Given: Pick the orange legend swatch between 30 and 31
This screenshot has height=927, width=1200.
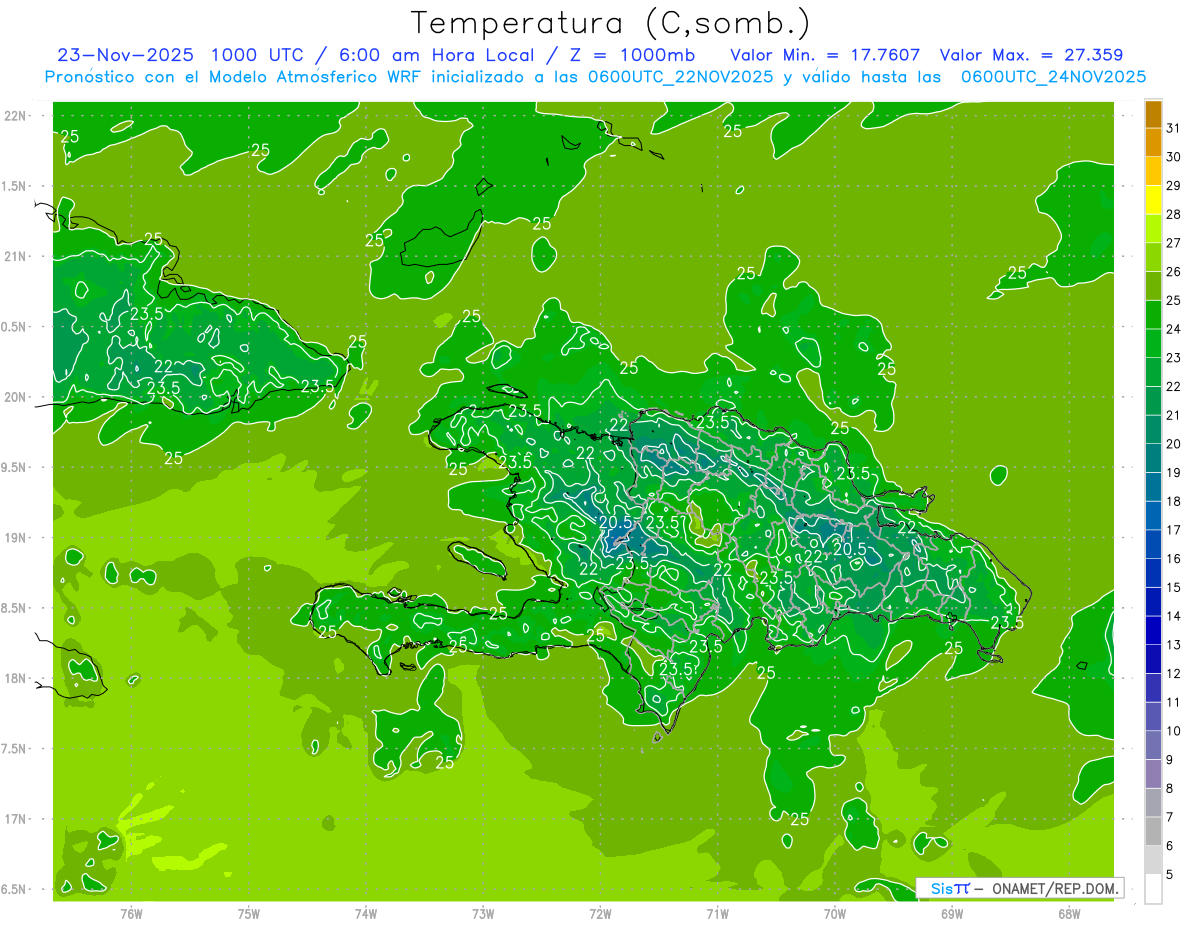Looking at the screenshot, I should point(1153,143).
